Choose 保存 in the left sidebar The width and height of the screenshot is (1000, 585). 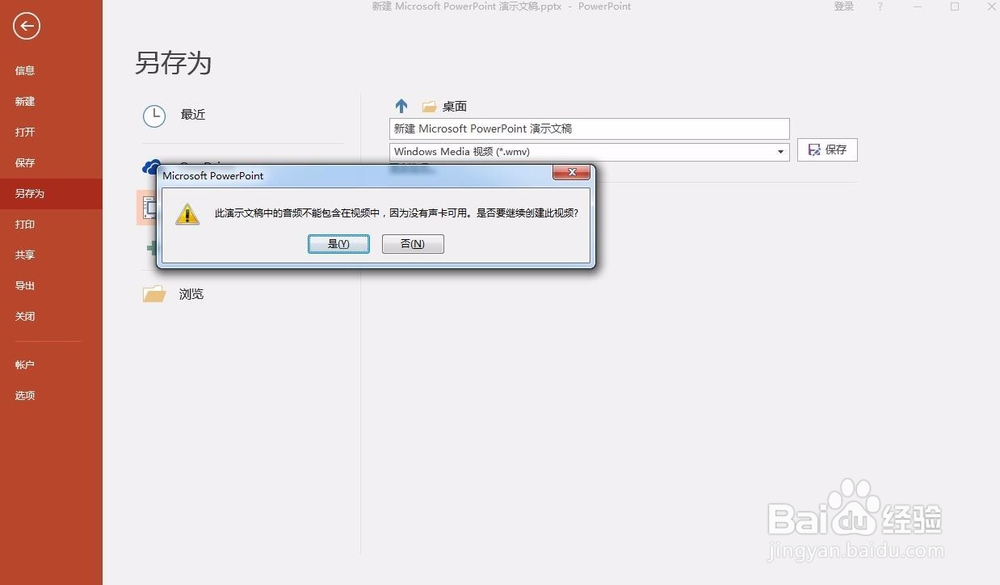tap(25, 163)
